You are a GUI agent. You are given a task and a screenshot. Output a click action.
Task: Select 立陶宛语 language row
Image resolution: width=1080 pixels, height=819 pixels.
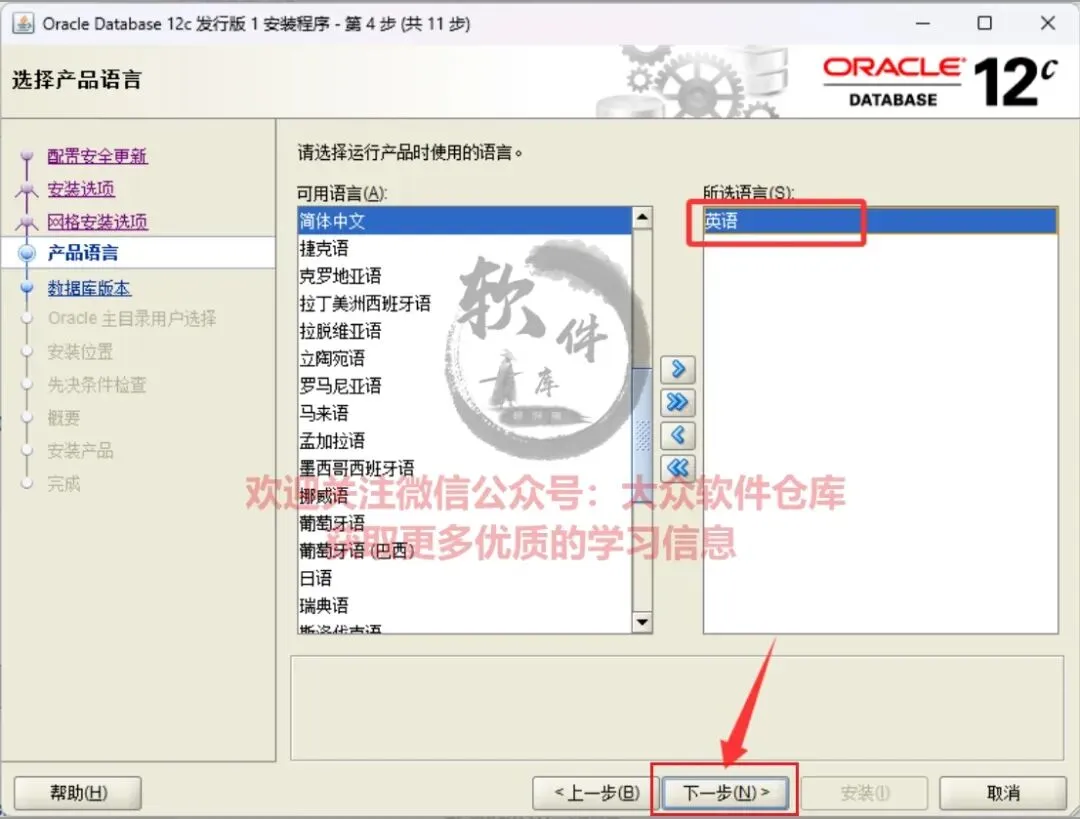465,359
